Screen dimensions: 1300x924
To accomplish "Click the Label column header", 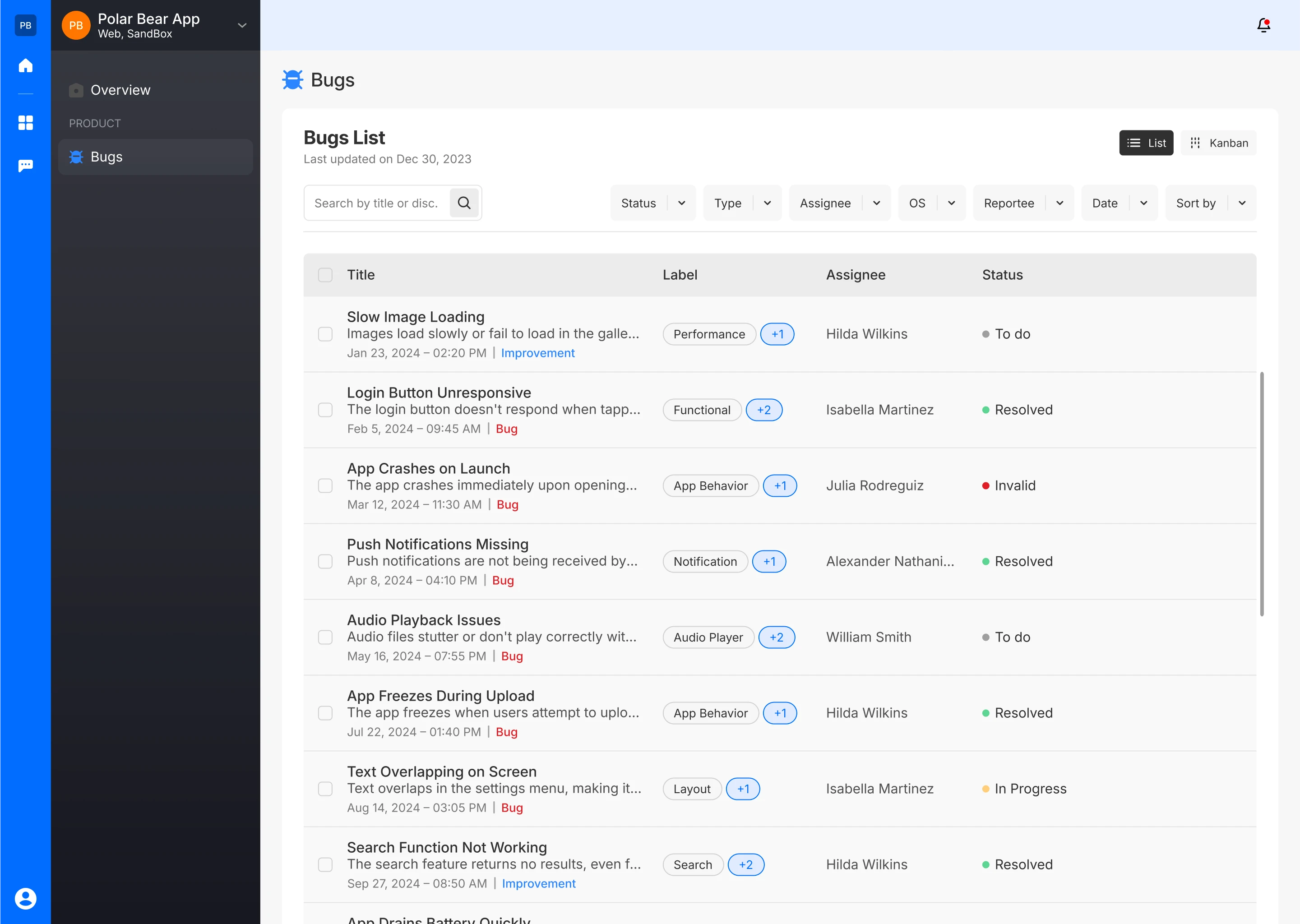I will (680, 275).
